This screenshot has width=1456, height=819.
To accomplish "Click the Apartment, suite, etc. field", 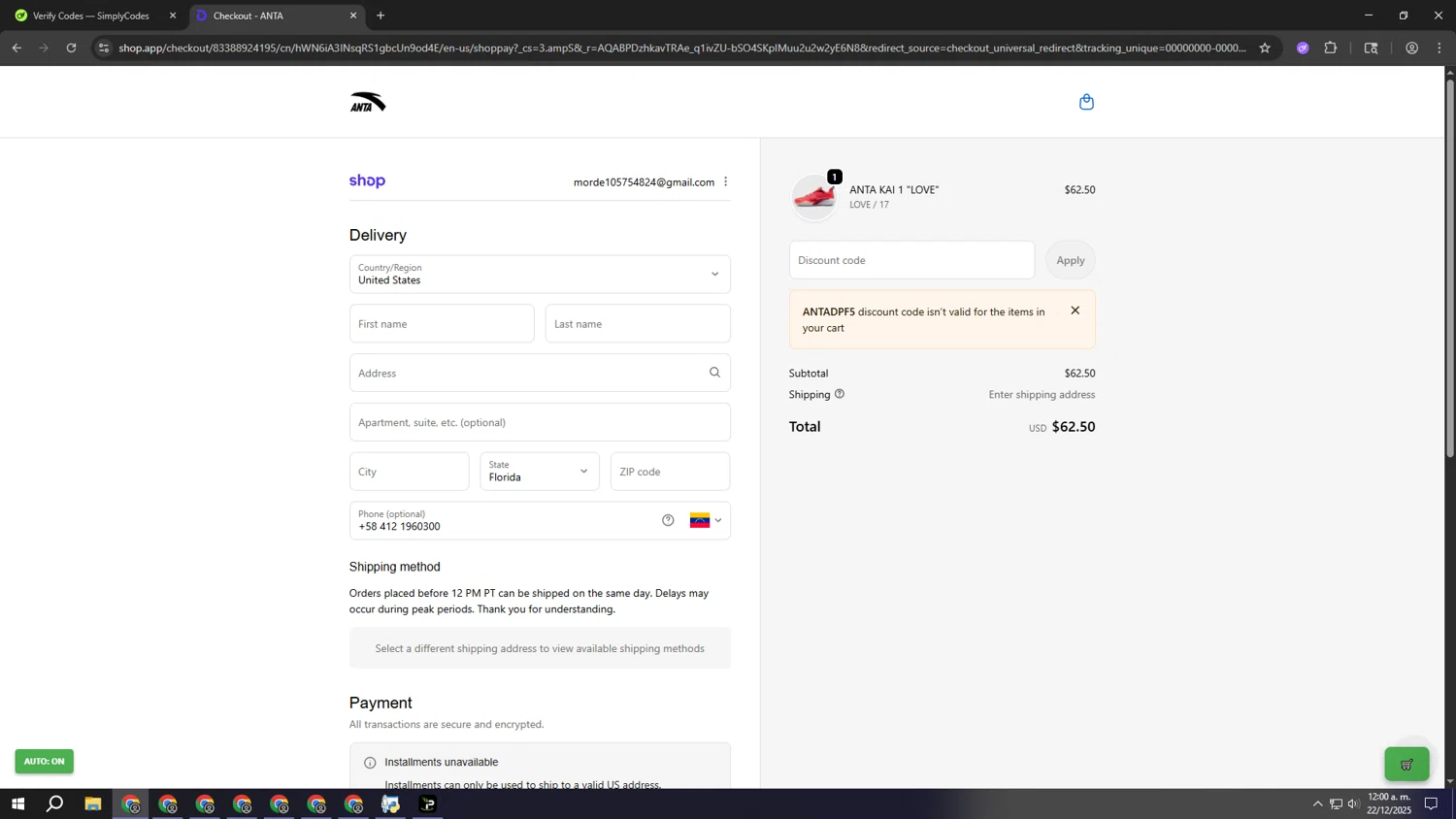I will click(x=540, y=422).
